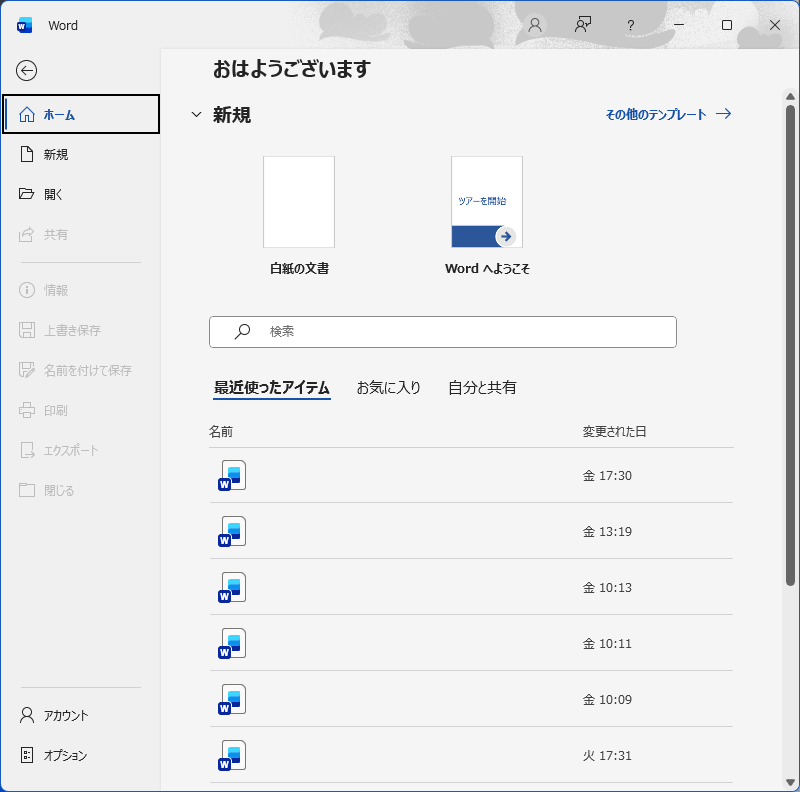Click the 検索 search field
The width and height of the screenshot is (800, 792).
tap(443, 332)
